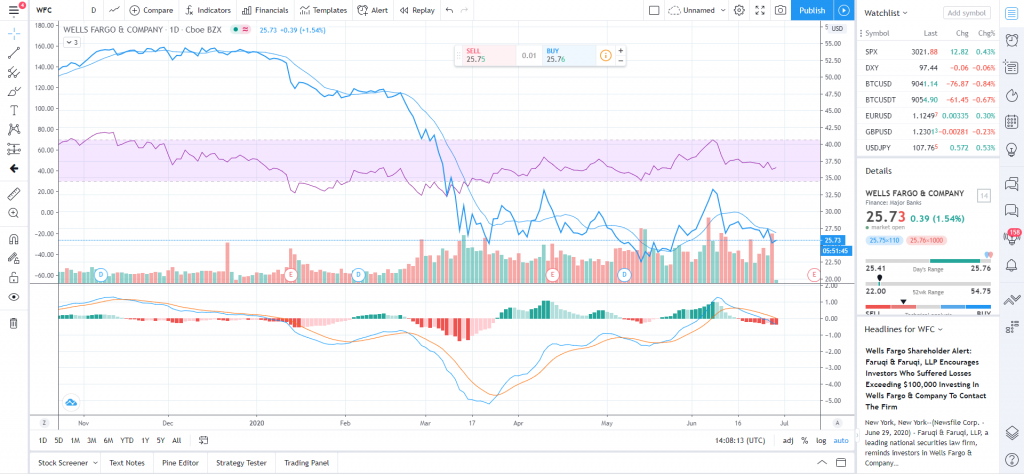The height and width of the screenshot is (475, 1024).
Task: Increase order quantity with plus button
Action: (620, 50)
